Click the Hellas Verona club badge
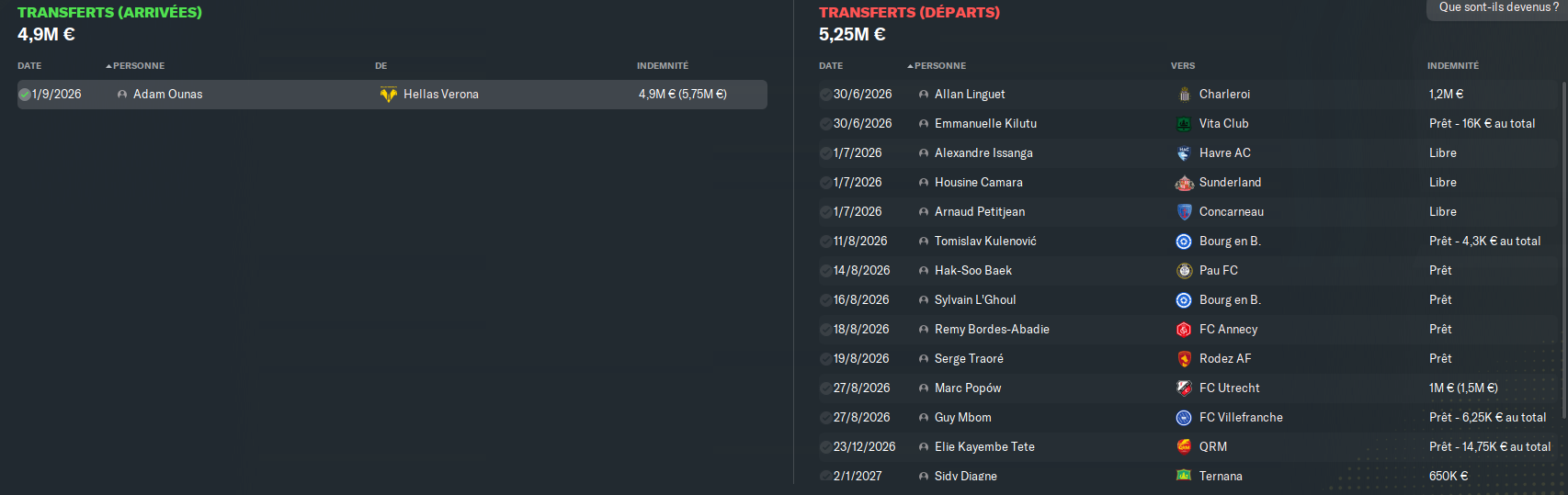The width and height of the screenshot is (1568, 495). tap(389, 95)
